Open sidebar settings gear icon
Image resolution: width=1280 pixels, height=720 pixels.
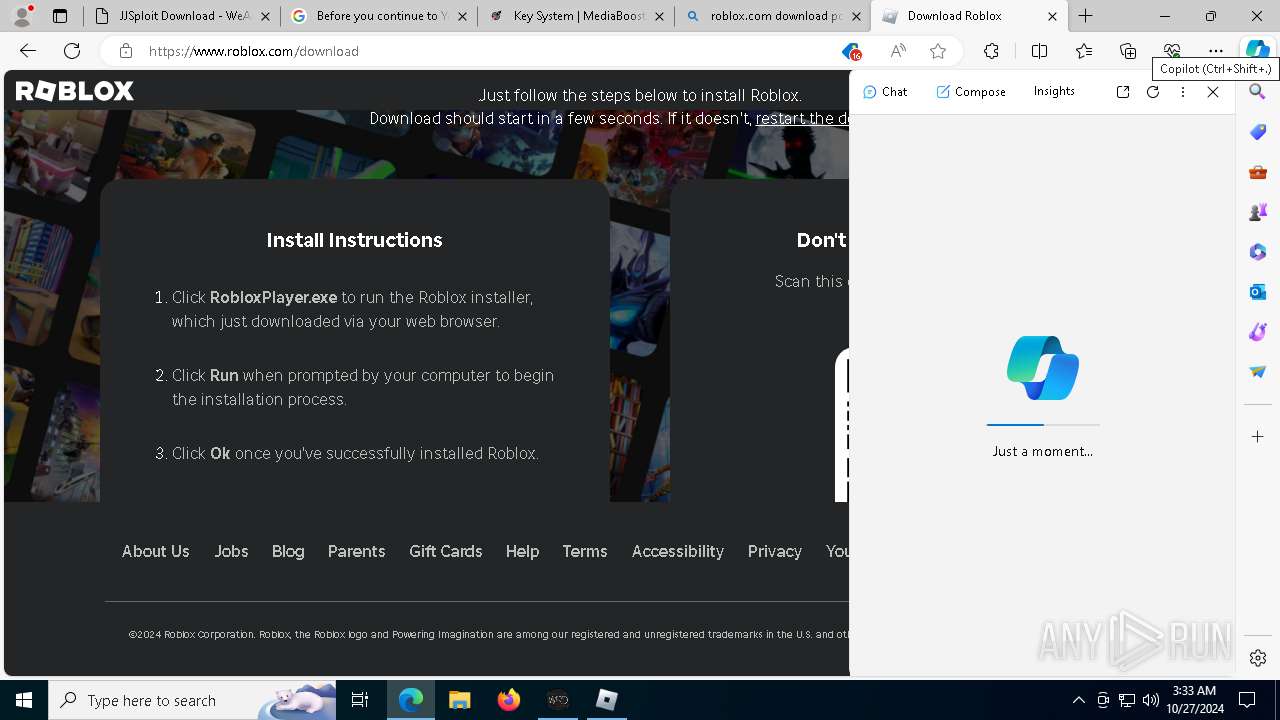[x=1258, y=658]
